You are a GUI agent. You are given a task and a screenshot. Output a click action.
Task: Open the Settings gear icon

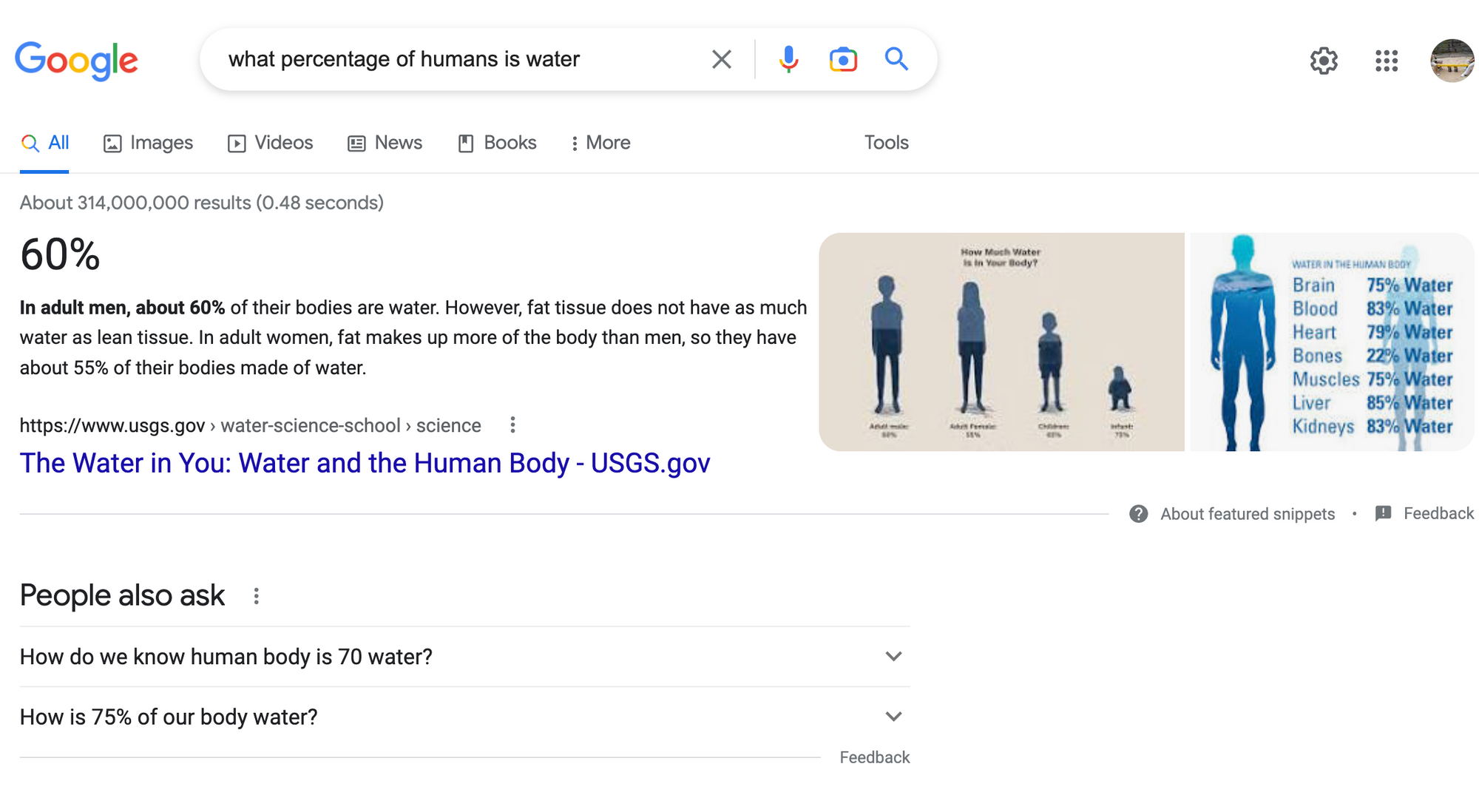pos(1324,61)
